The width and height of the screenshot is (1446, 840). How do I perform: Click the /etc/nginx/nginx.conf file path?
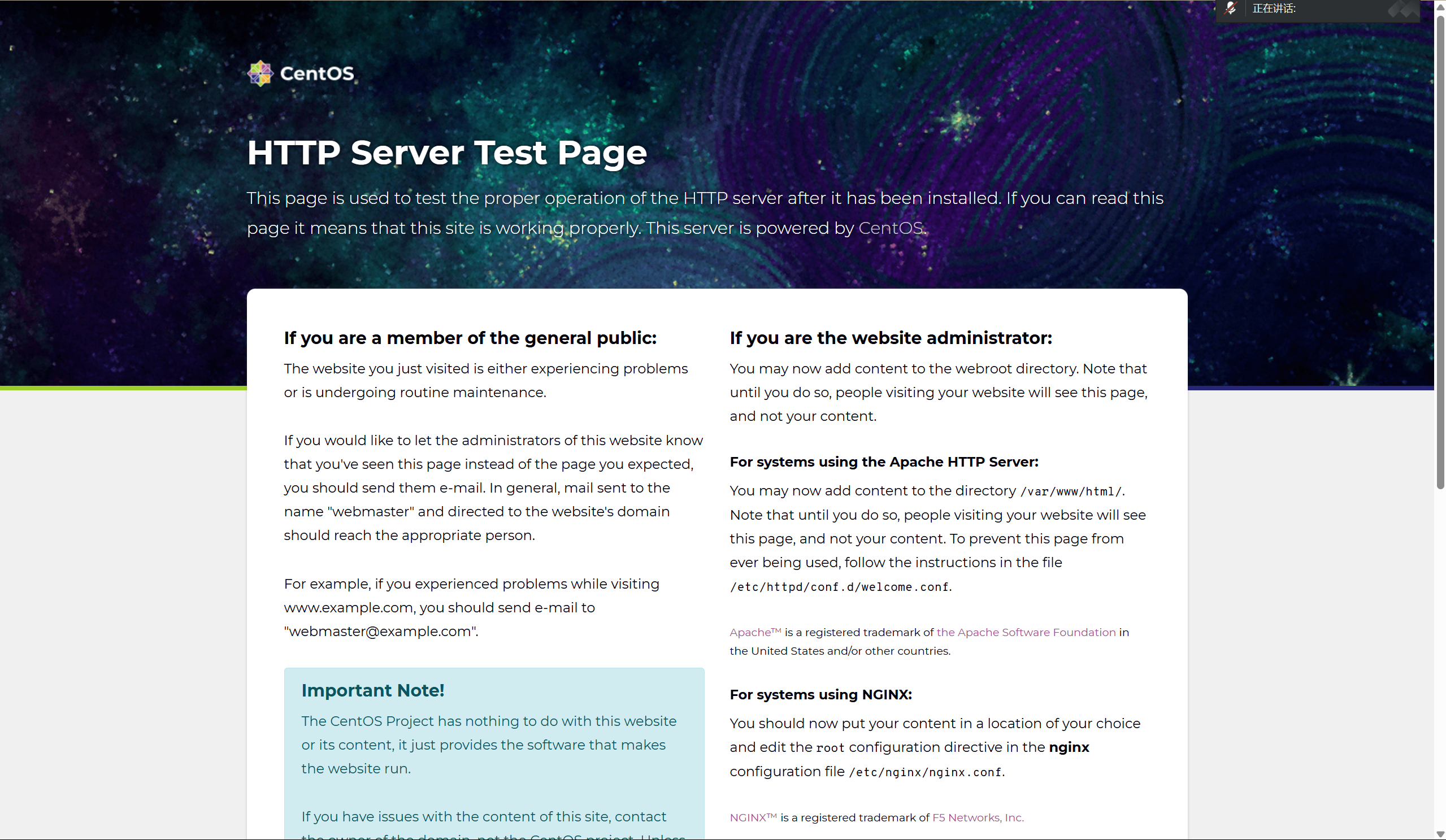point(925,772)
